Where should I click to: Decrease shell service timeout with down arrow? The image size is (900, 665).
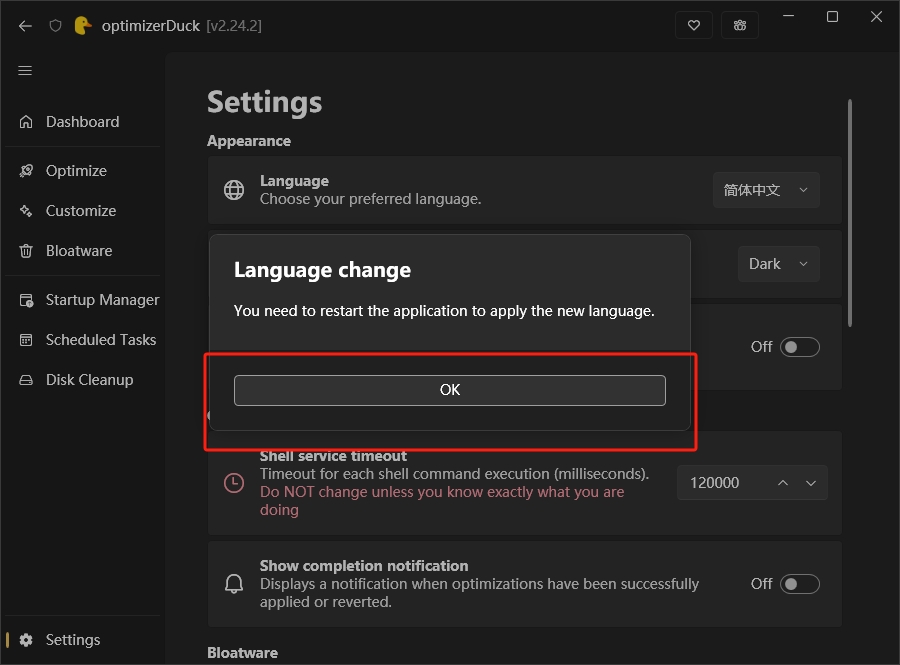coord(810,483)
